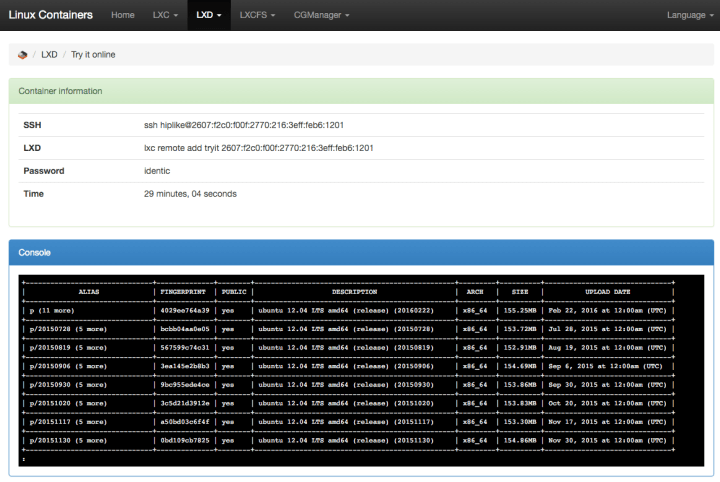This screenshot has height=482, width=720.
Task: Click the LXD breadcrumb link
Action: click(49, 55)
